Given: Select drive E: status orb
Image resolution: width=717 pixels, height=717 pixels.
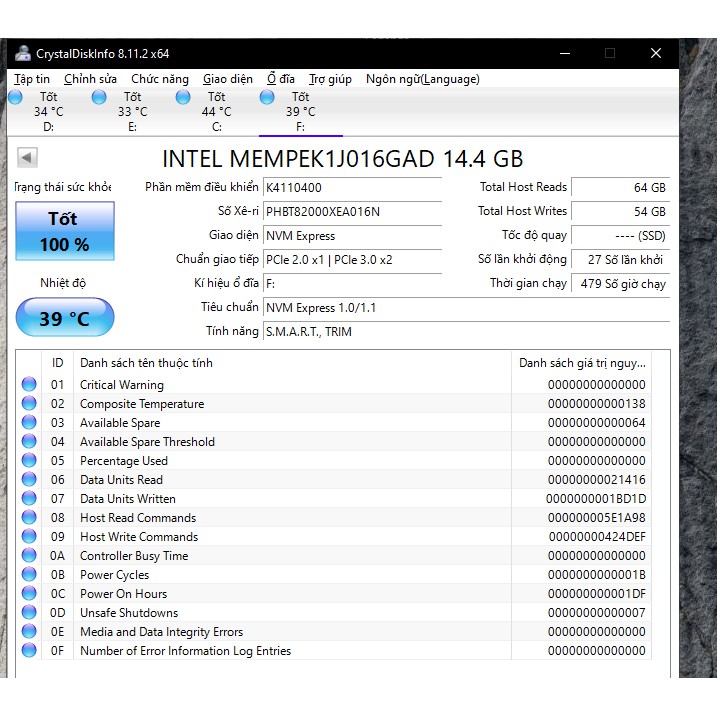Looking at the screenshot, I should [x=99, y=97].
